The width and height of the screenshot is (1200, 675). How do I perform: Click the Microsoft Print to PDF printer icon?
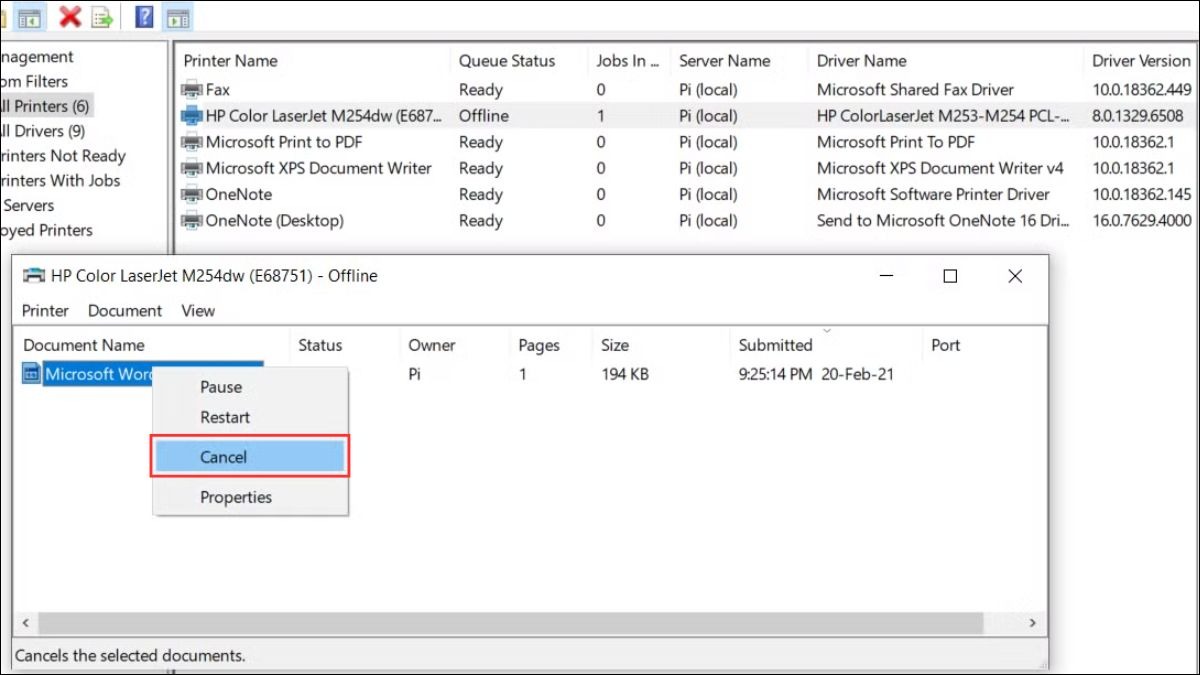tap(191, 142)
